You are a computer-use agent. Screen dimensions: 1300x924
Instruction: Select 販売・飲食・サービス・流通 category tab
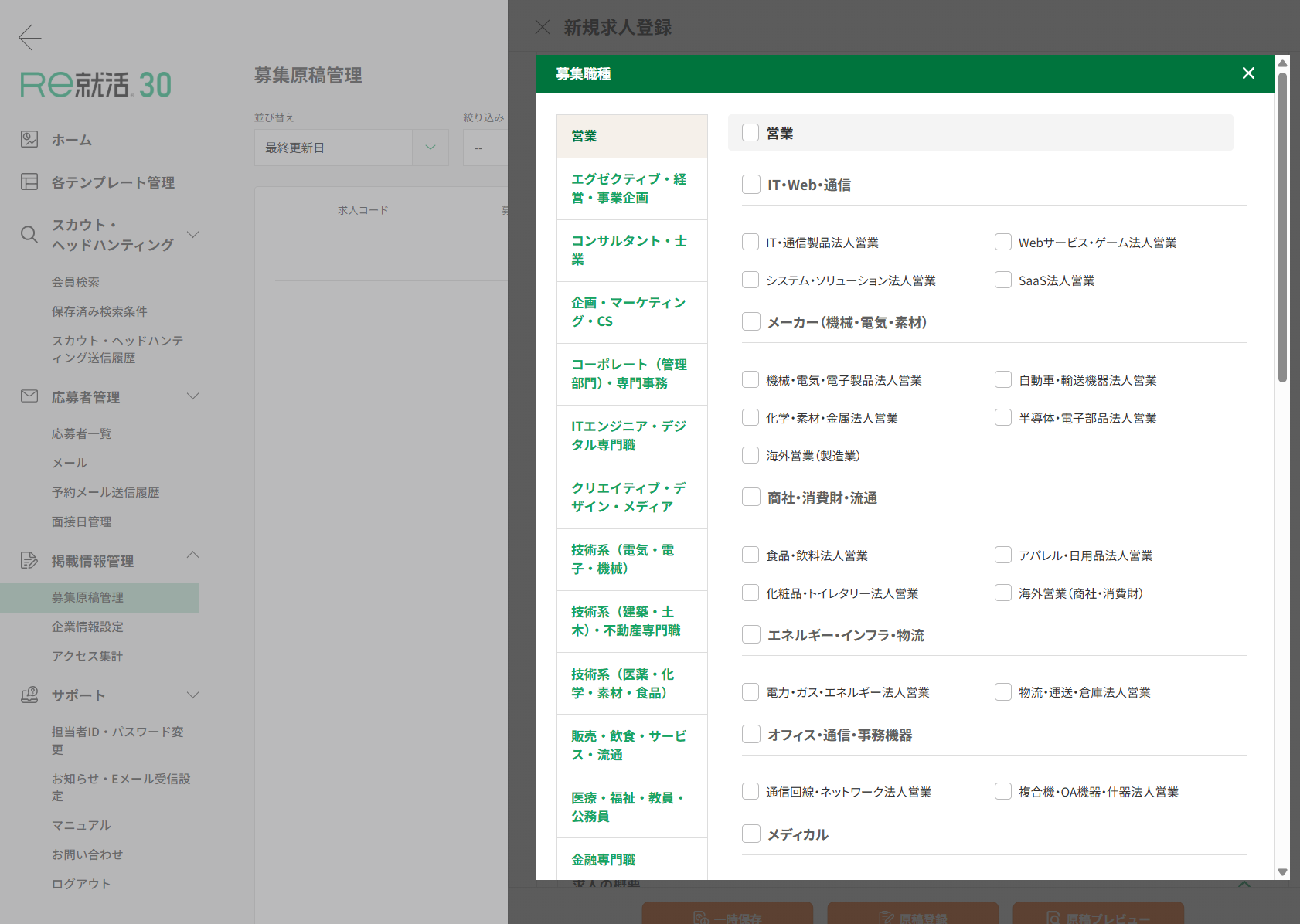[x=632, y=746]
